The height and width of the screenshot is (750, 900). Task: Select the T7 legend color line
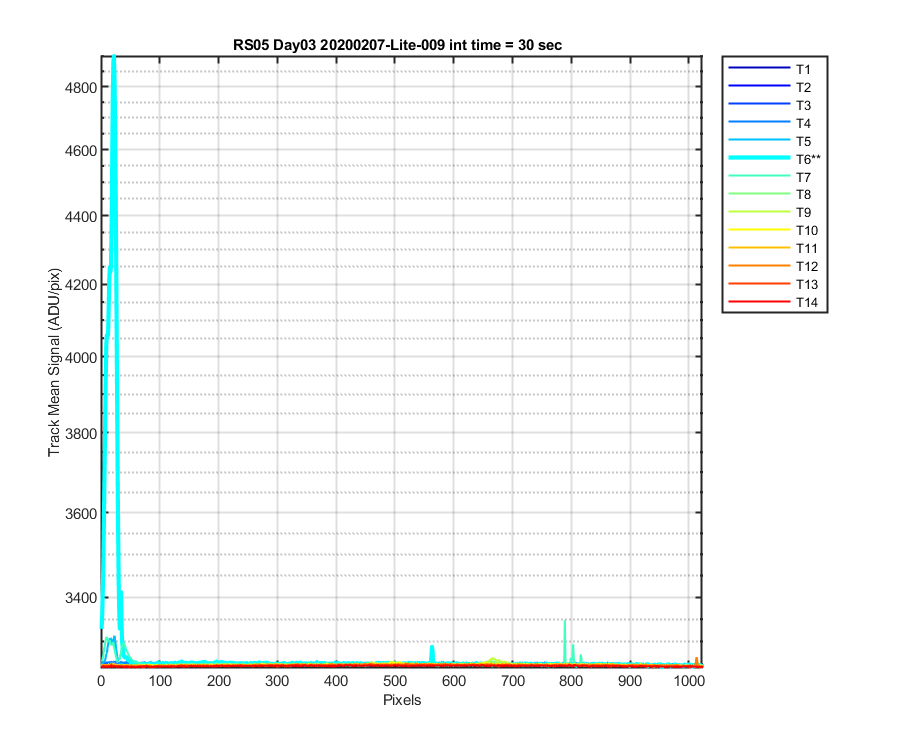[759, 176]
